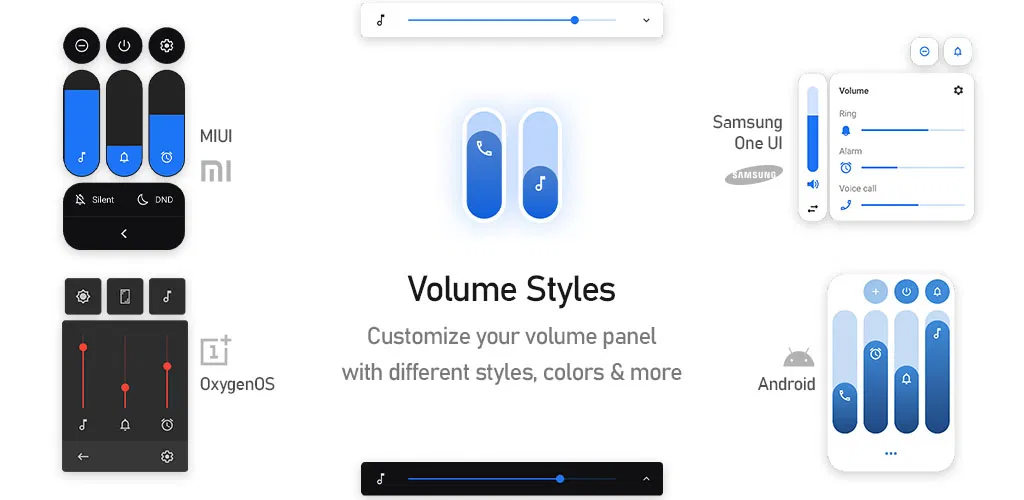Screen dimensions: 1024x500
Task: Click the MIUI power button icon
Action: (124, 46)
